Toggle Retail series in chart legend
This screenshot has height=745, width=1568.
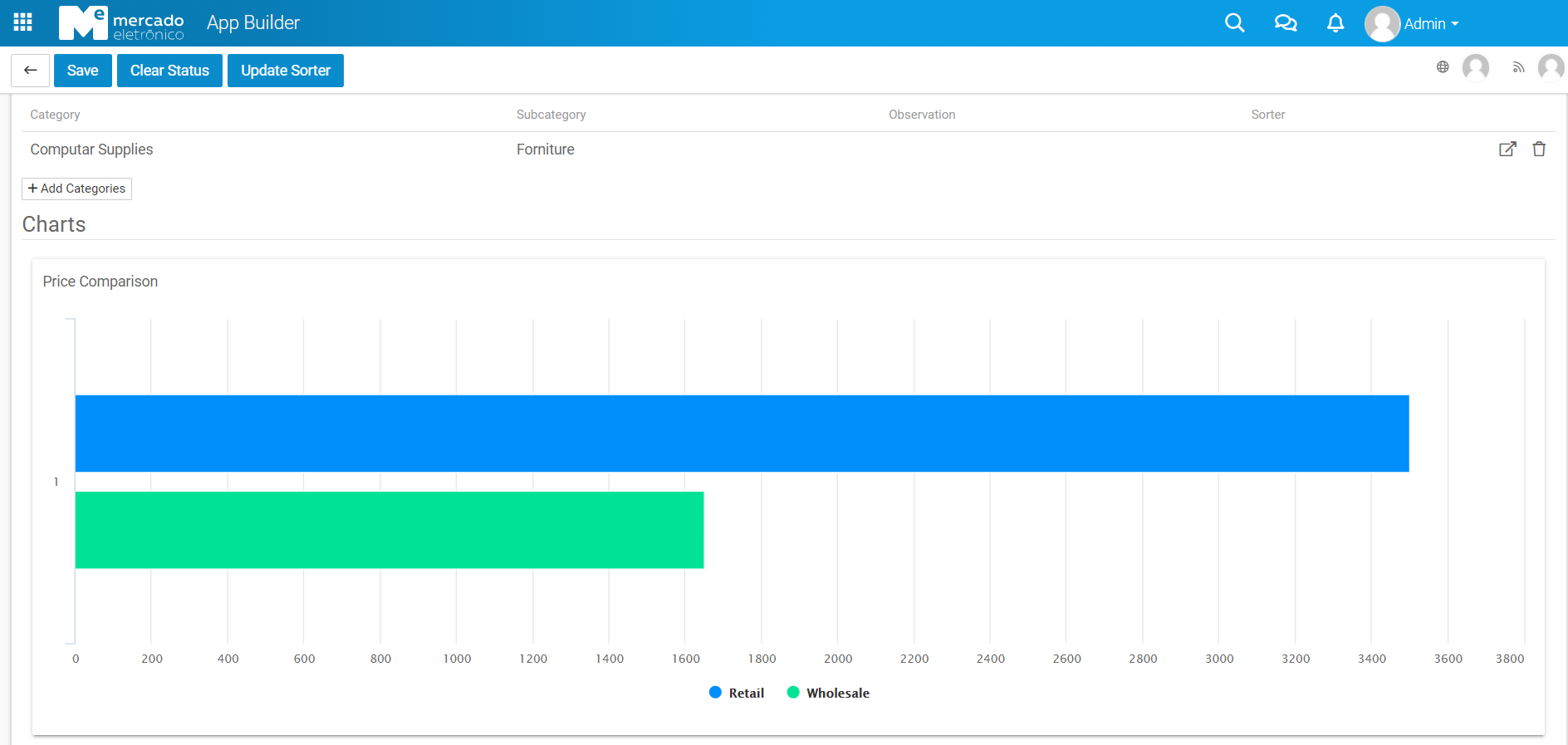pyautogui.click(x=737, y=693)
